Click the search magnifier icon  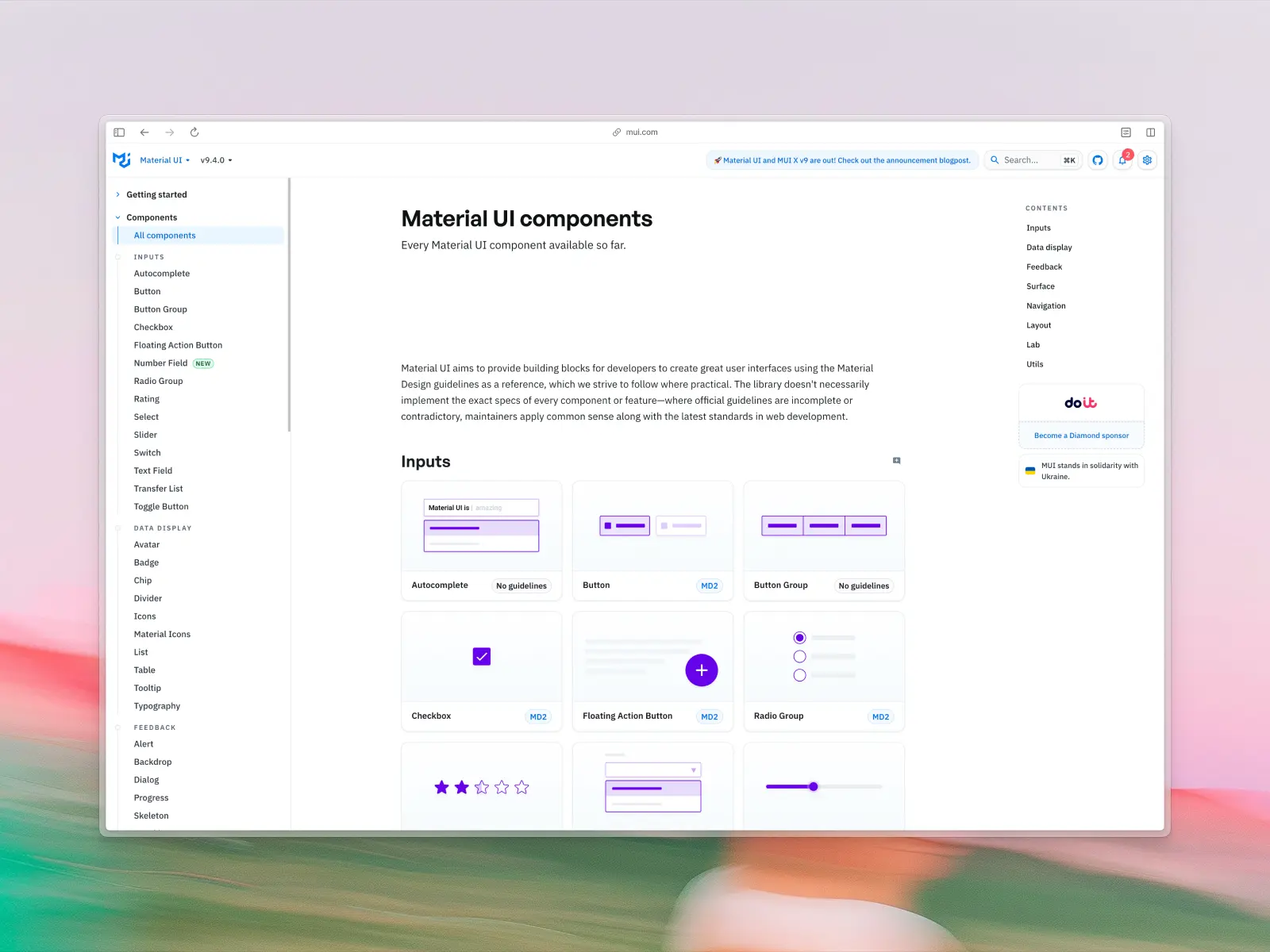click(x=995, y=160)
